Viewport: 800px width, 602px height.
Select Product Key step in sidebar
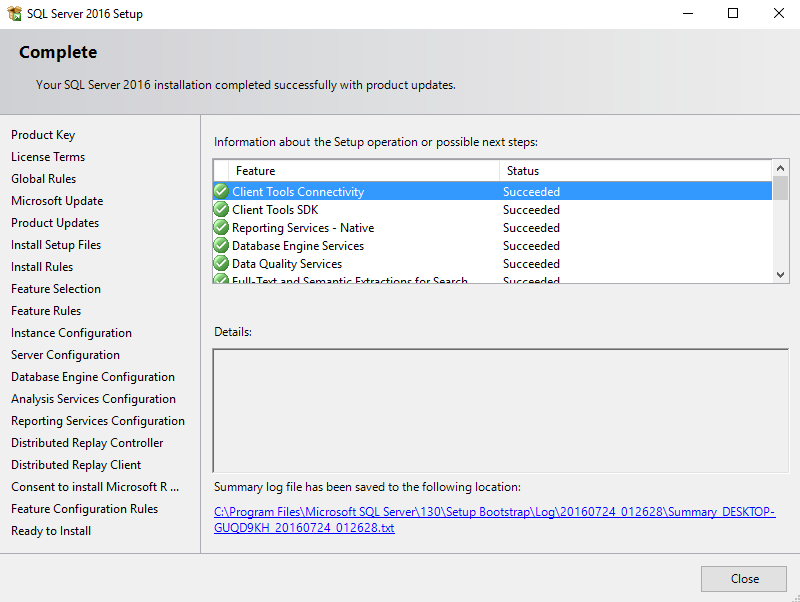point(43,135)
